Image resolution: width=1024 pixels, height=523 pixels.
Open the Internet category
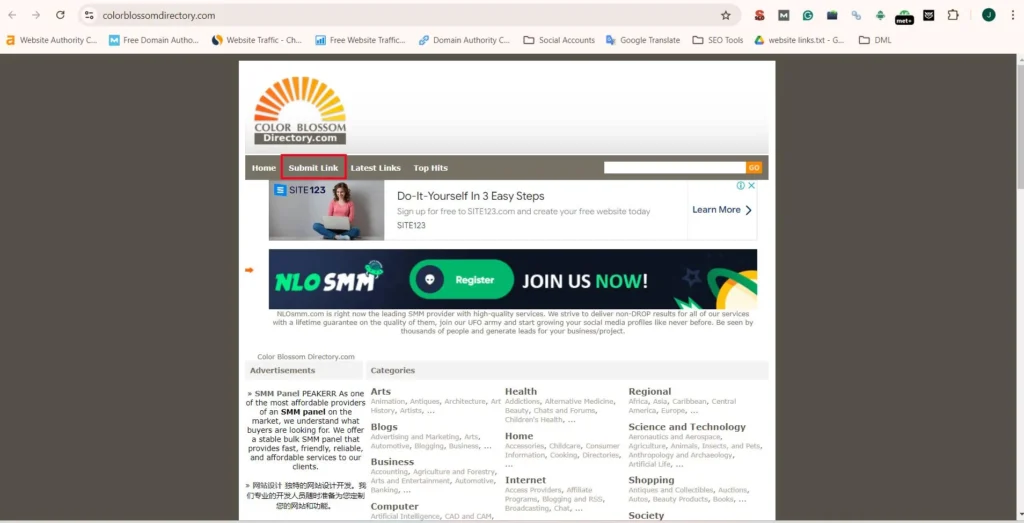click(525, 480)
